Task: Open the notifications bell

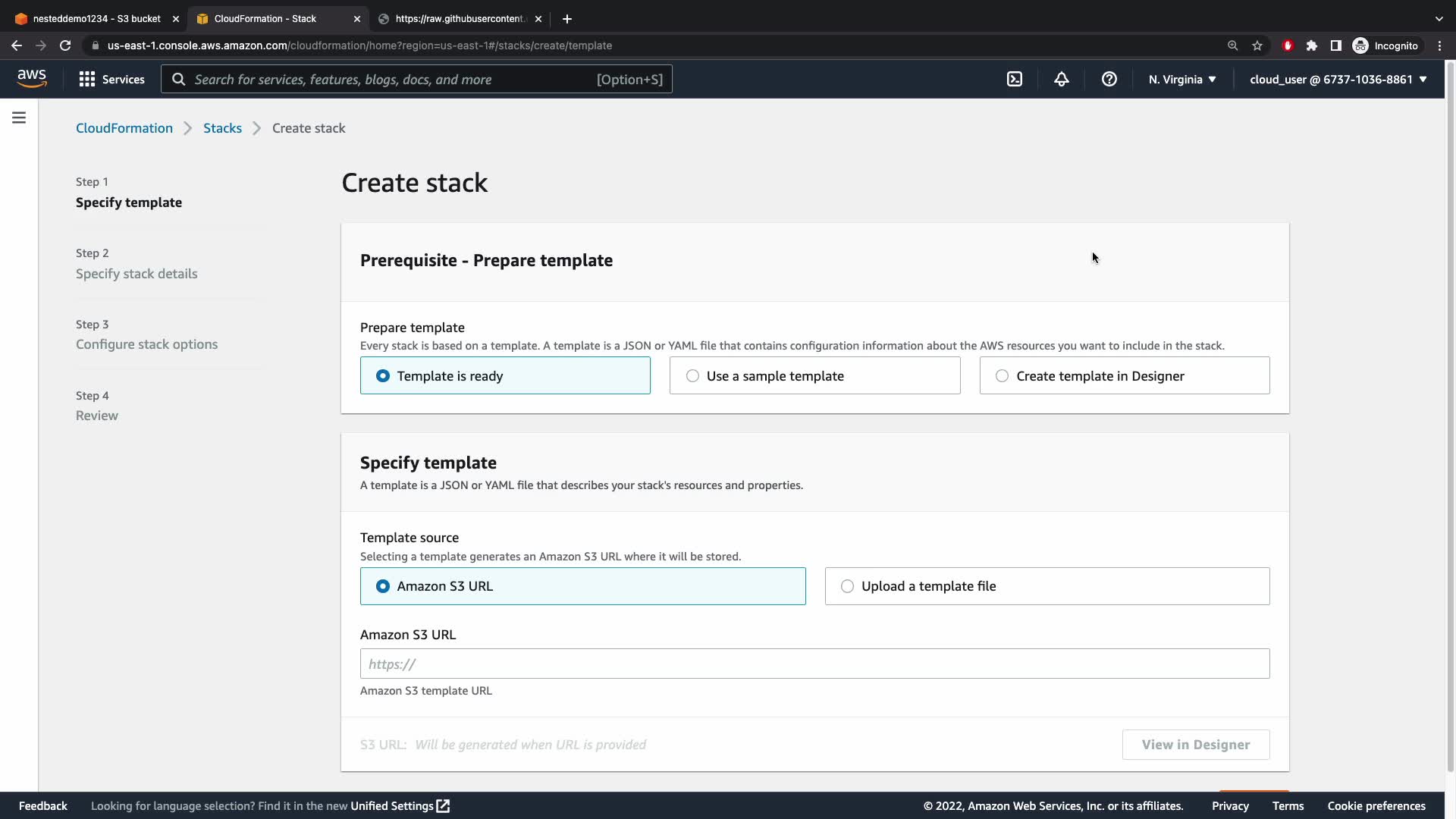Action: (x=1061, y=79)
